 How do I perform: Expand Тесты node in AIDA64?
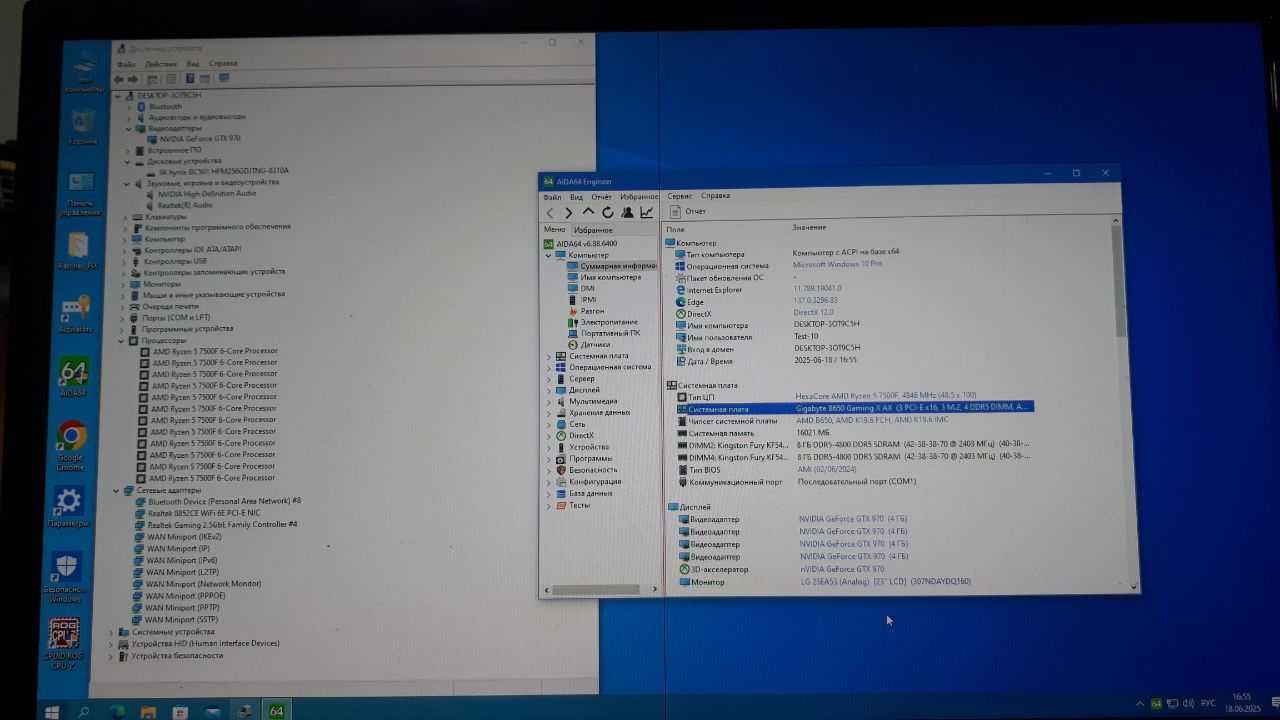(x=548, y=505)
